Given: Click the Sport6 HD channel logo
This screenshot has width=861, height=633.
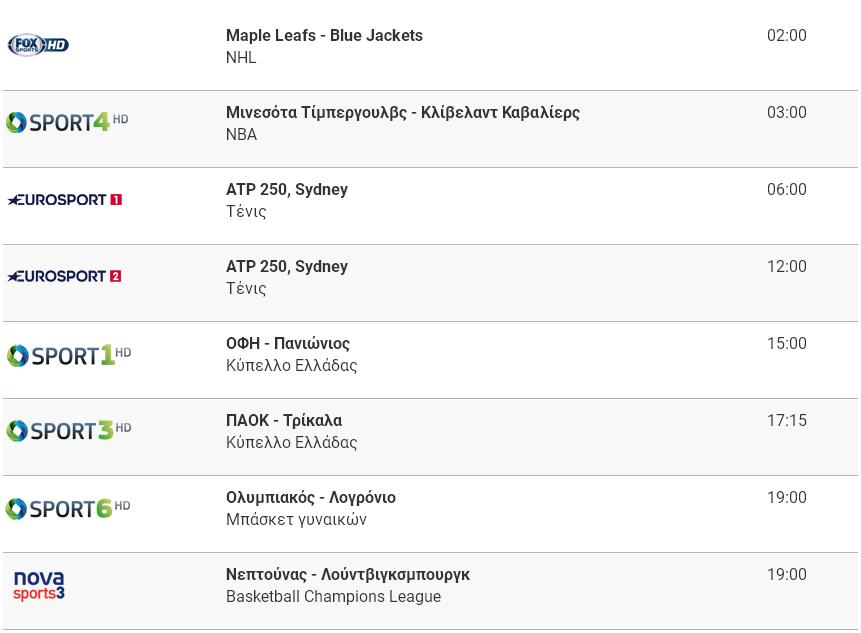Looking at the screenshot, I should [68, 508].
